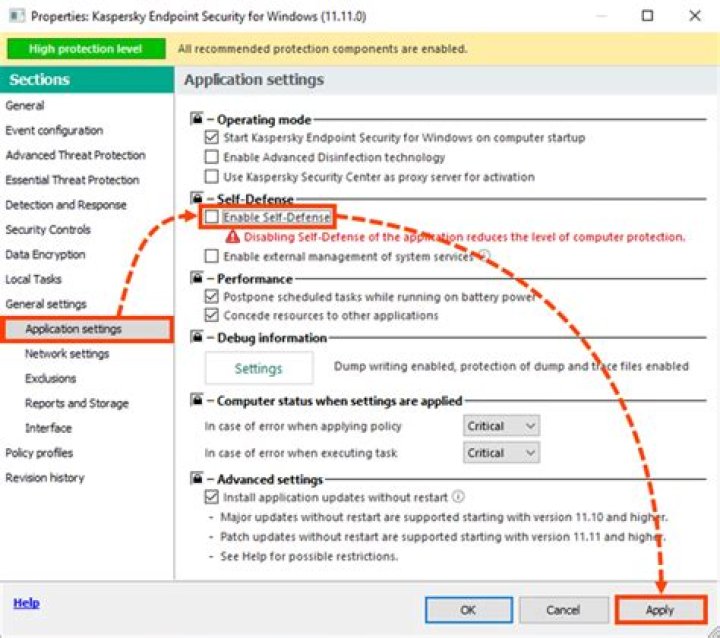
Task: Toggle the Advanced settings lock icon
Action: 197,478
